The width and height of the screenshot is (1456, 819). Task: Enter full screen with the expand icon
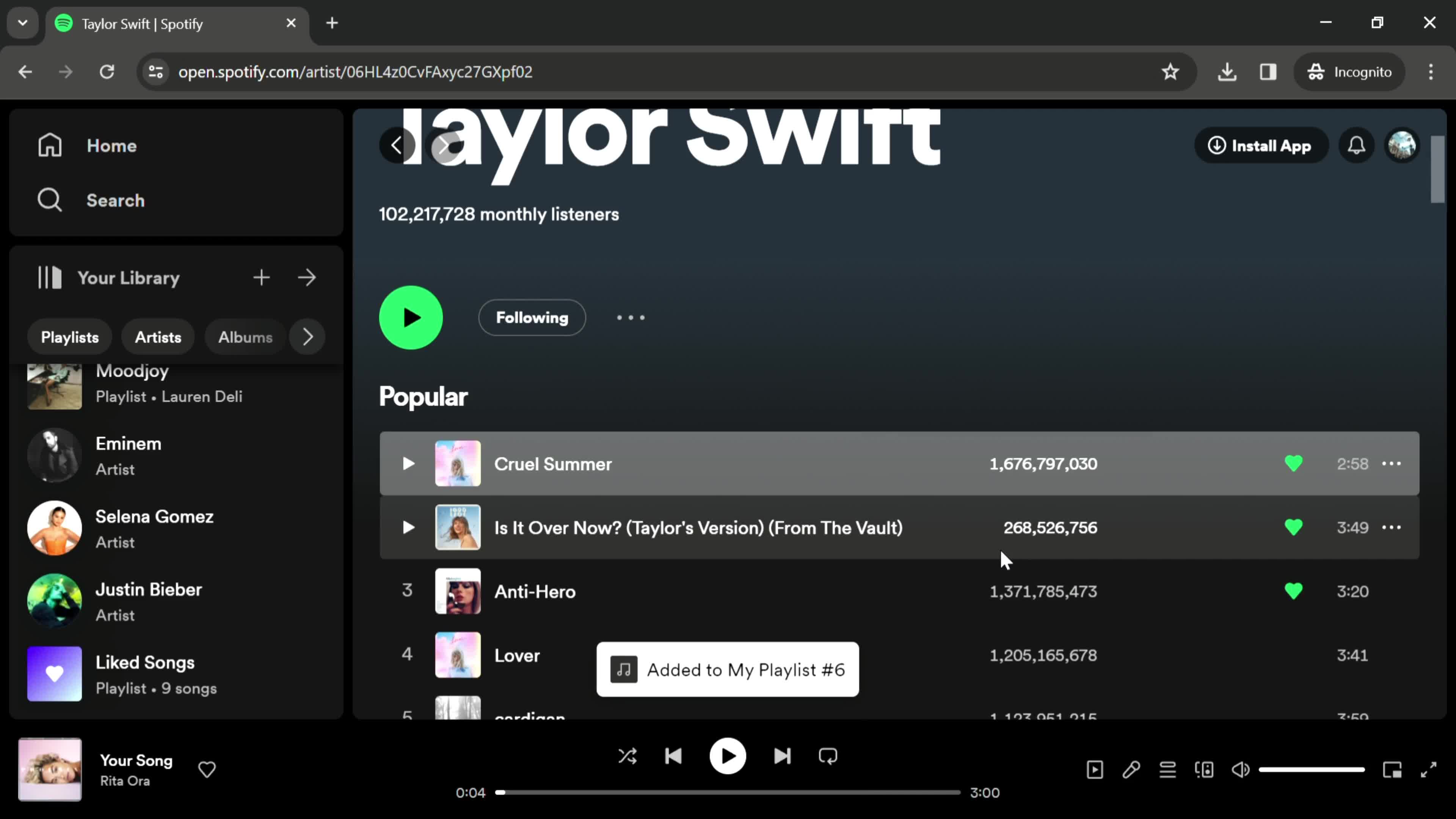(x=1429, y=770)
